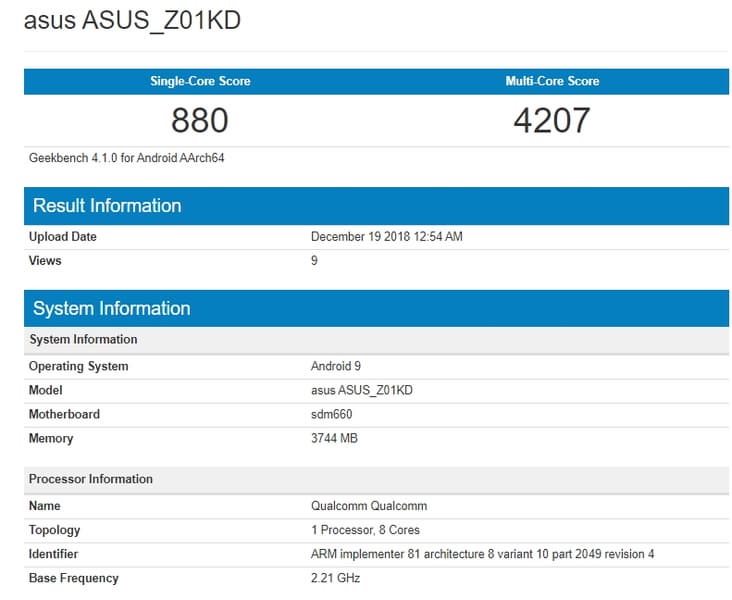Click the Views count value 9
This screenshot has width=732, height=600.
click(315, 261)
